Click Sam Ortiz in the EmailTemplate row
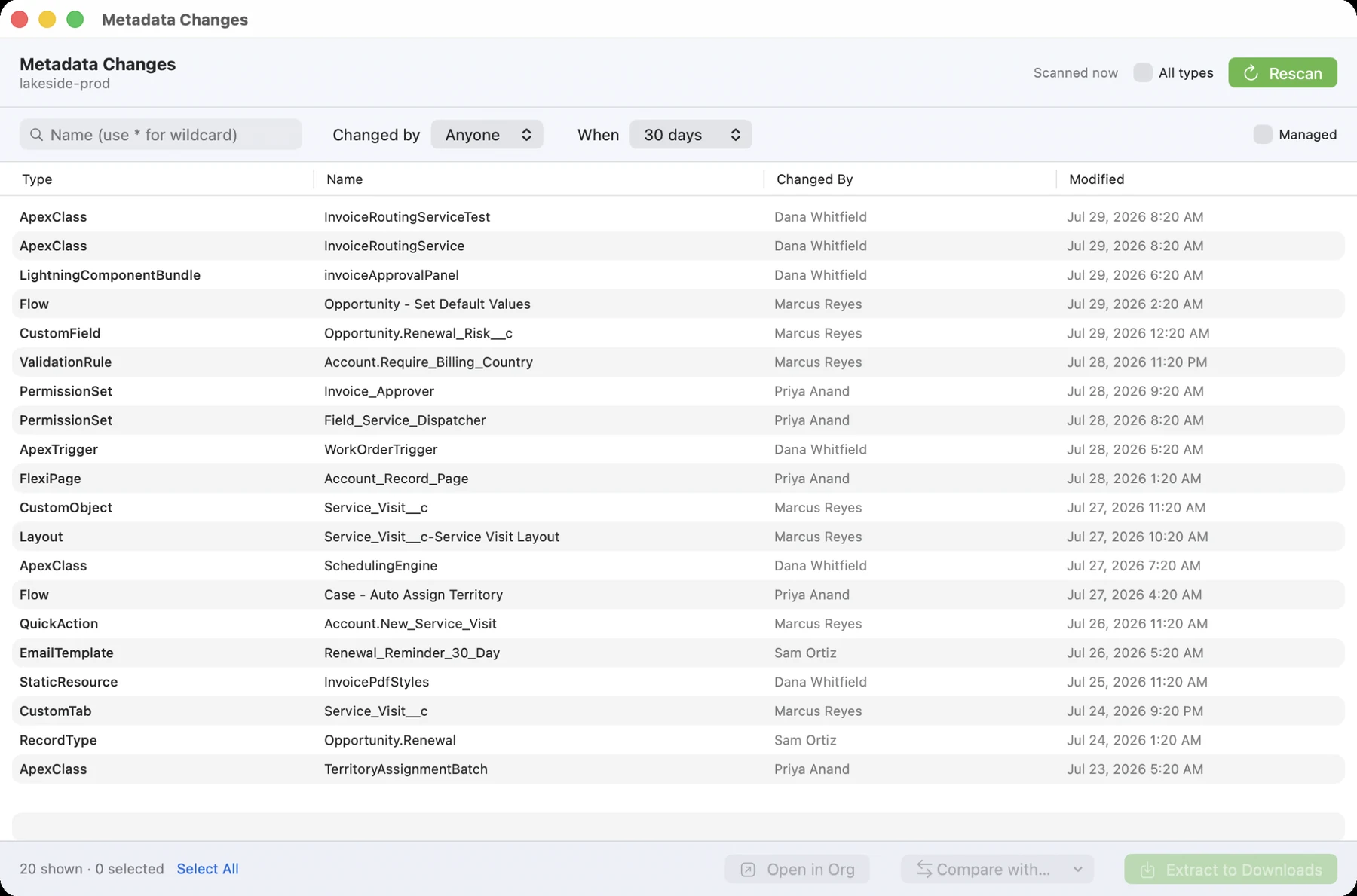Image resolution: width=1357 pixels, height=896 pixels. coord(805,653)
